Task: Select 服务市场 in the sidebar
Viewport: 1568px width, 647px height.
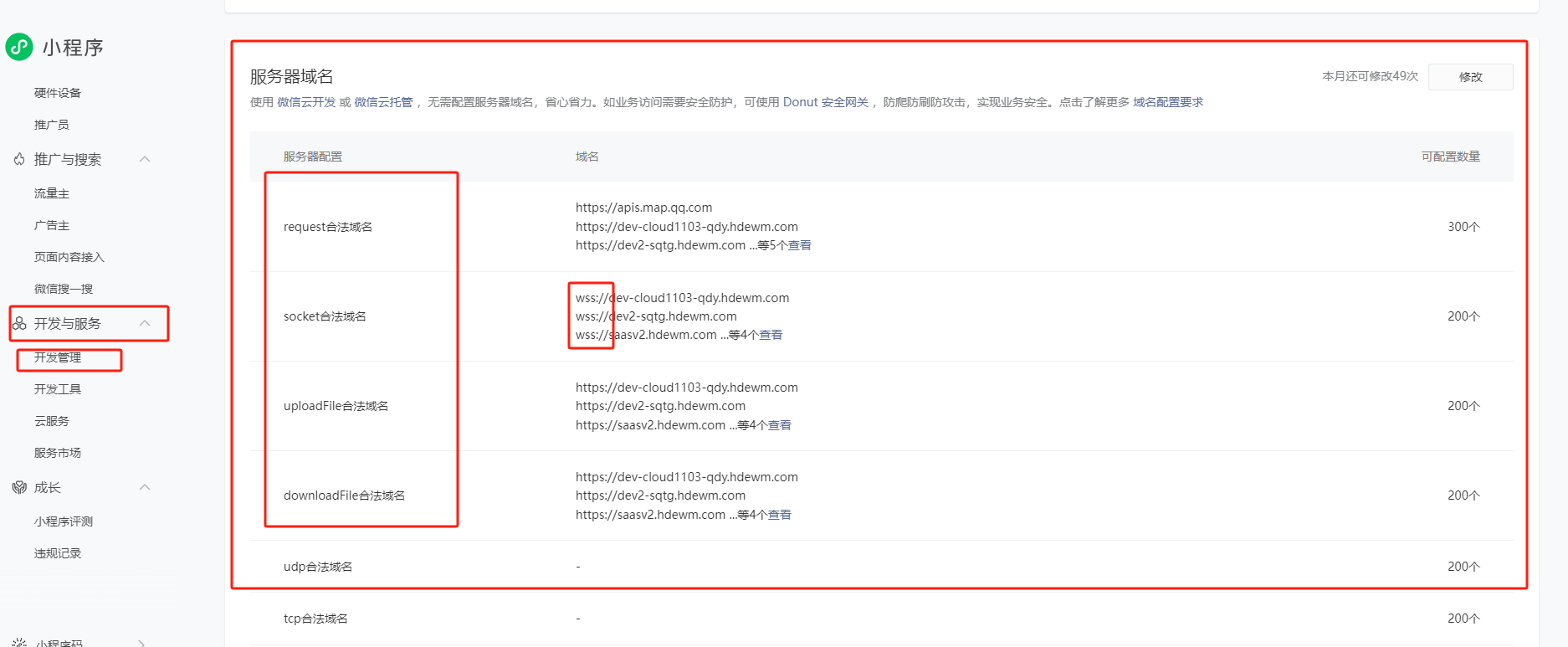Action: coord(58,453)
